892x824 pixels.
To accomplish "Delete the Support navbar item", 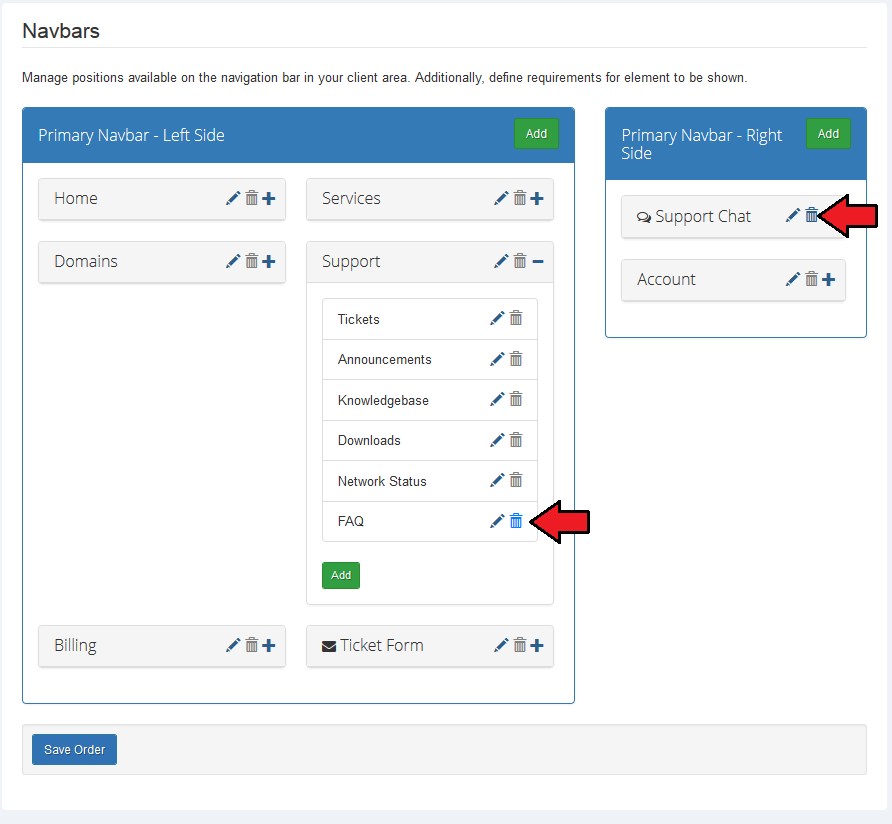I will tap(520, 261).
